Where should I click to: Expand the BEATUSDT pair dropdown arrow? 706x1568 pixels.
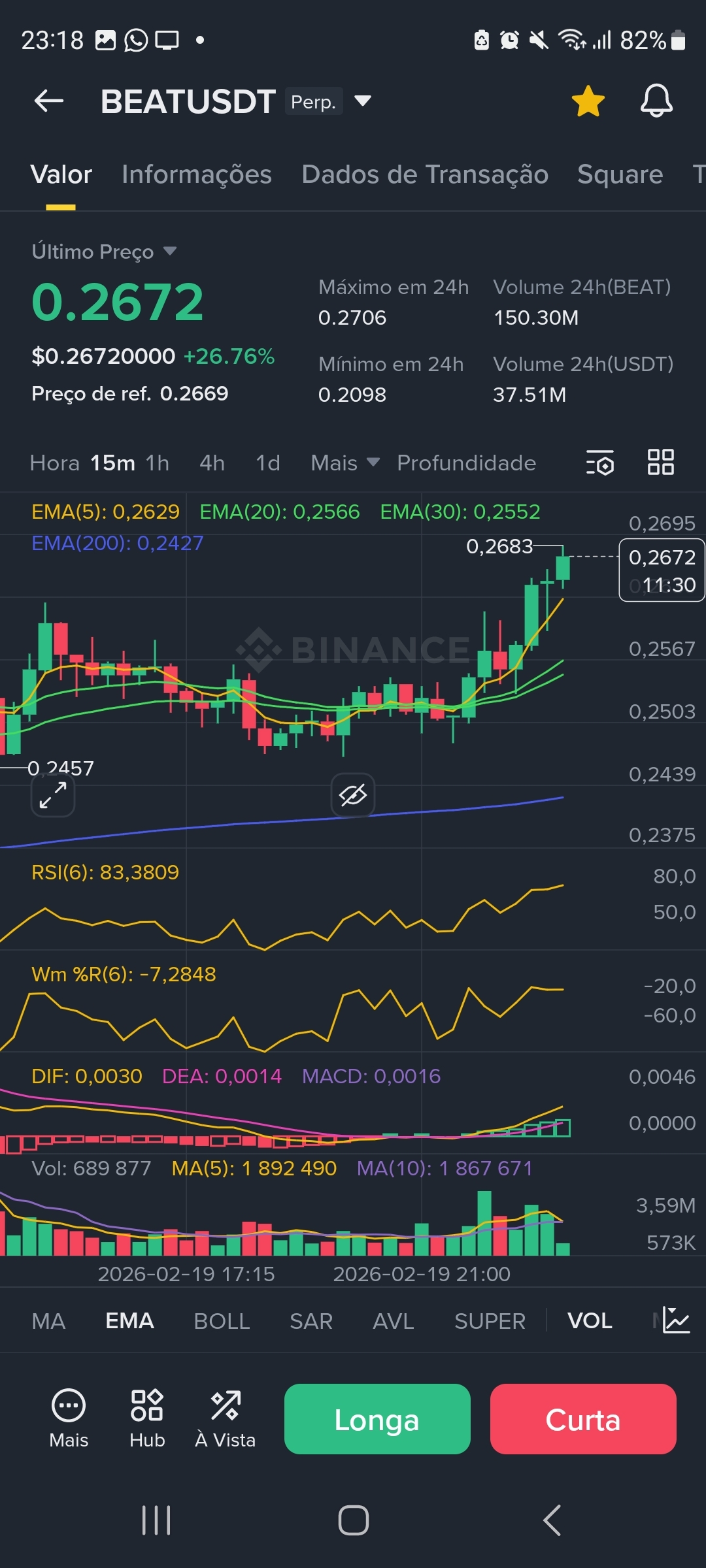[363, 101]
